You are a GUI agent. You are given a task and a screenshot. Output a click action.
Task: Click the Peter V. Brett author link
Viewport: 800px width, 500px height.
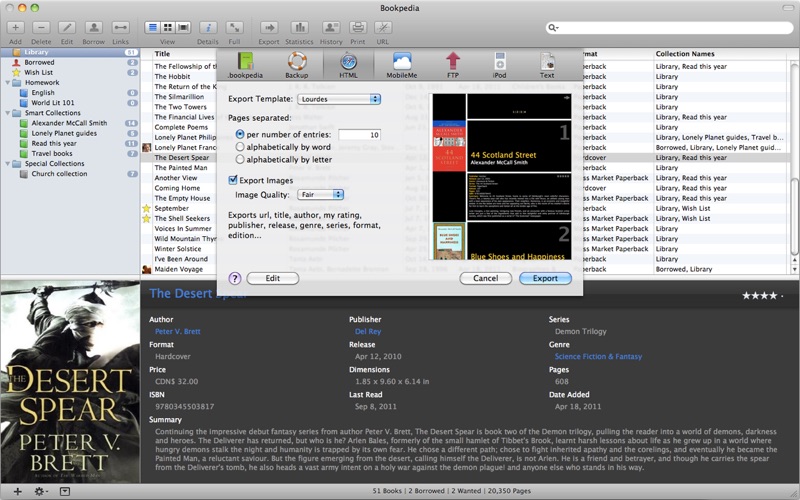tap(176, 331)
